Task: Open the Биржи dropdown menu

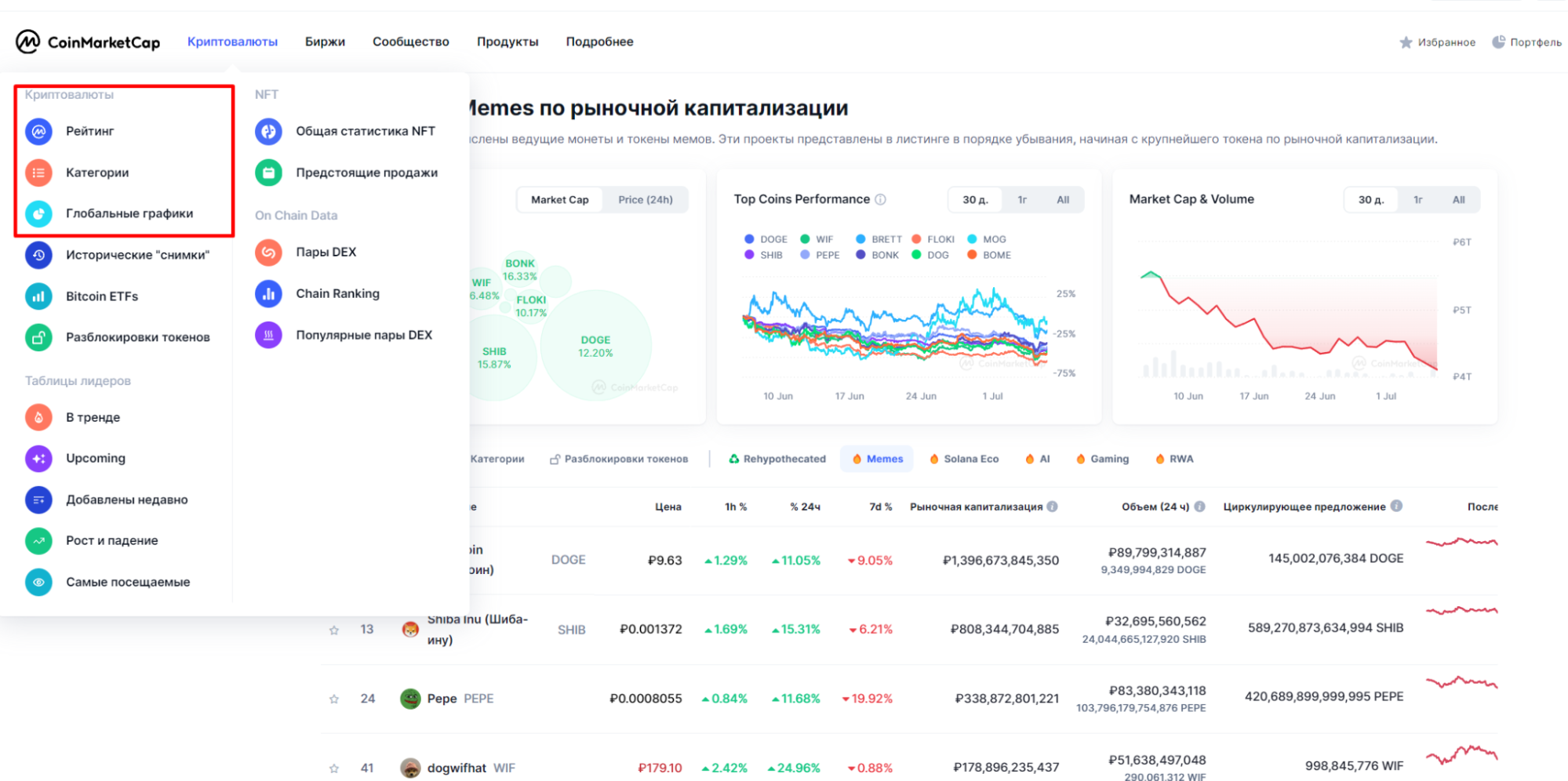Action: click(x=325, y=42)
